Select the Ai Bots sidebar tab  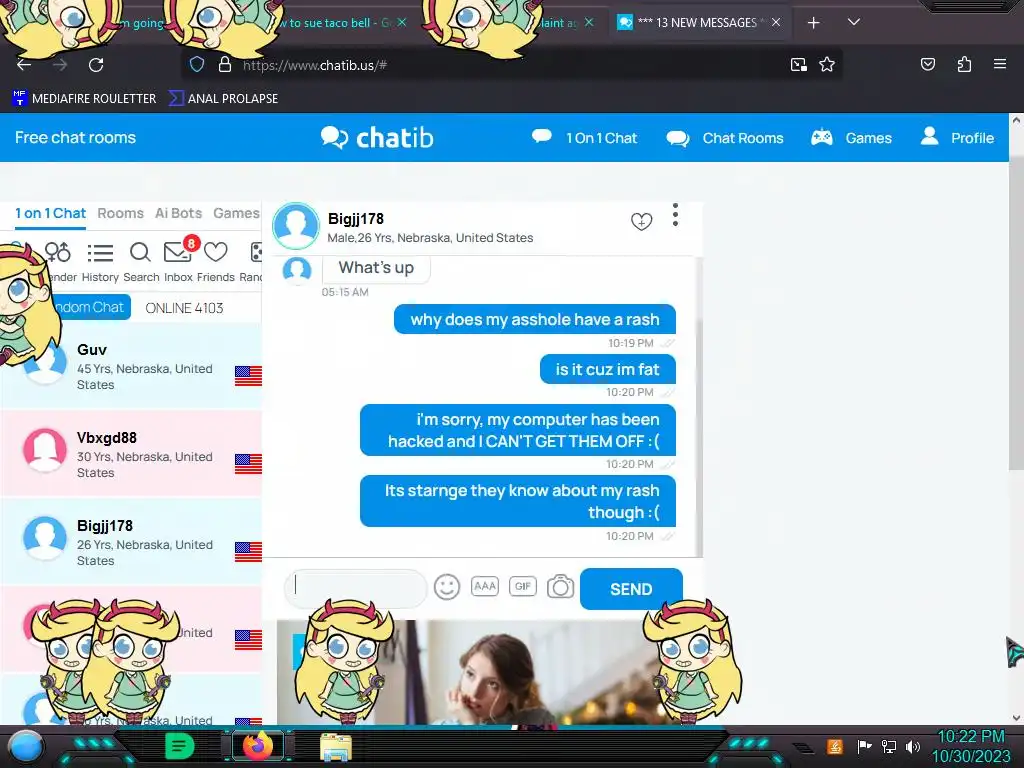coord(178,213)
